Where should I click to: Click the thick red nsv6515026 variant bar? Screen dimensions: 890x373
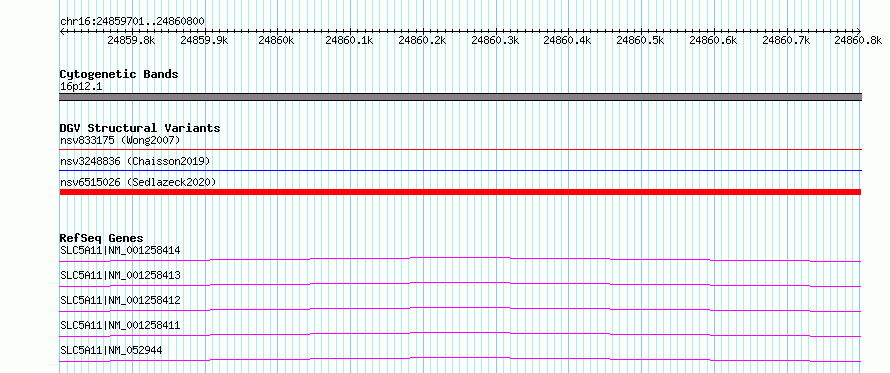460,192
